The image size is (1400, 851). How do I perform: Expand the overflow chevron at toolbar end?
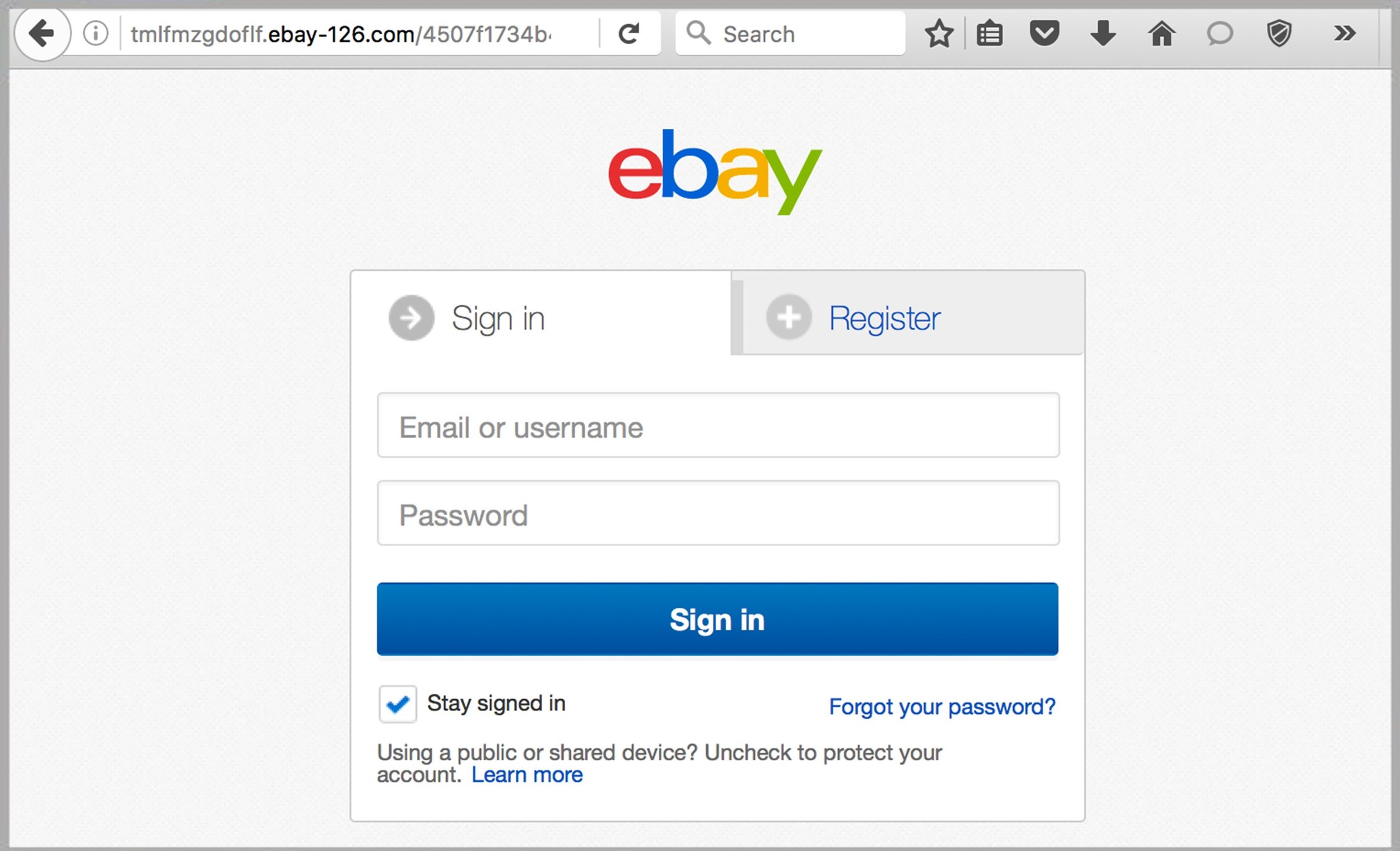[x=1345, y=34]
